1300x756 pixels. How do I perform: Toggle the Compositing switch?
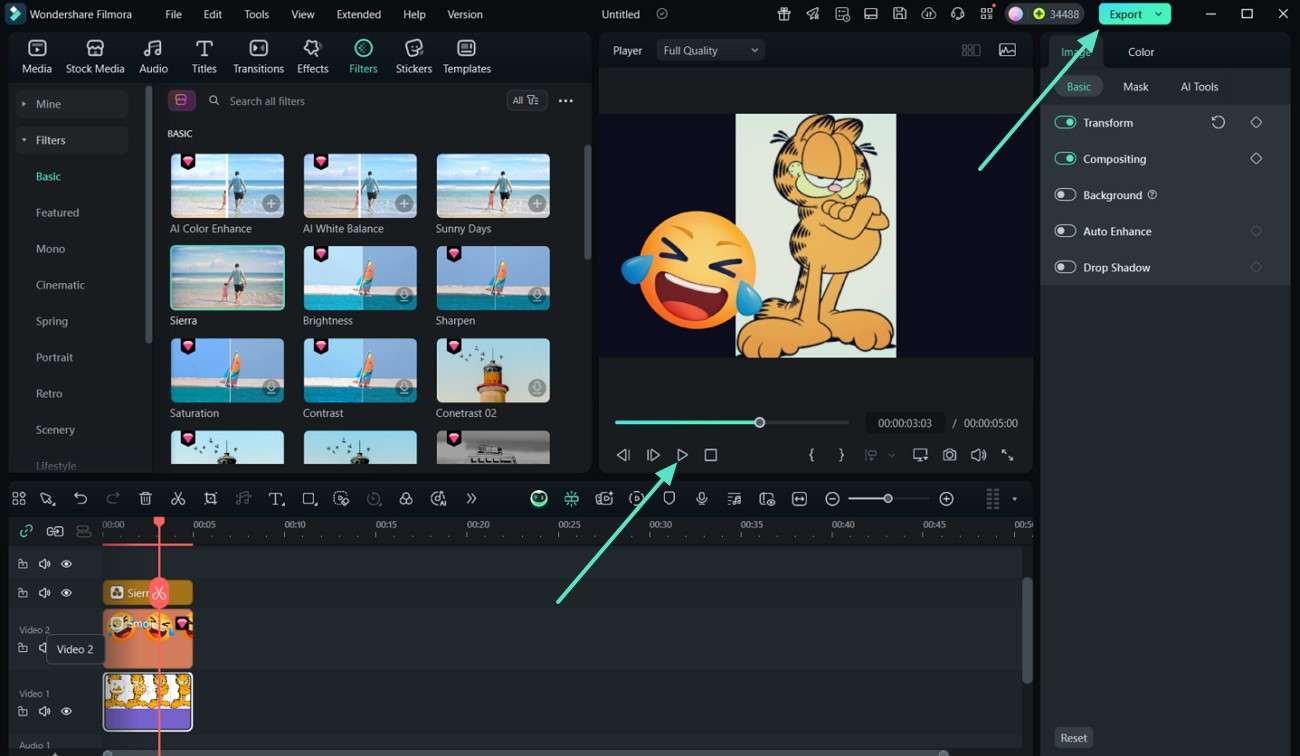pos(1065,158)
